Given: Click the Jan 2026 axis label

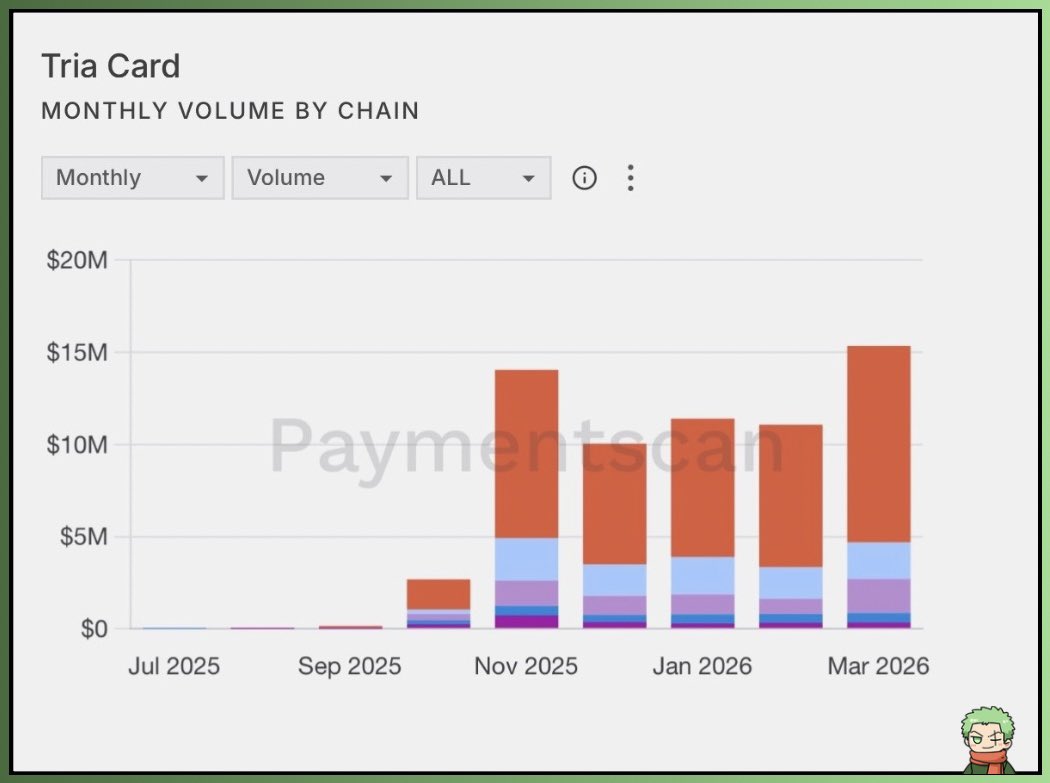Looking at the screenshot, I should click(702, 666).
